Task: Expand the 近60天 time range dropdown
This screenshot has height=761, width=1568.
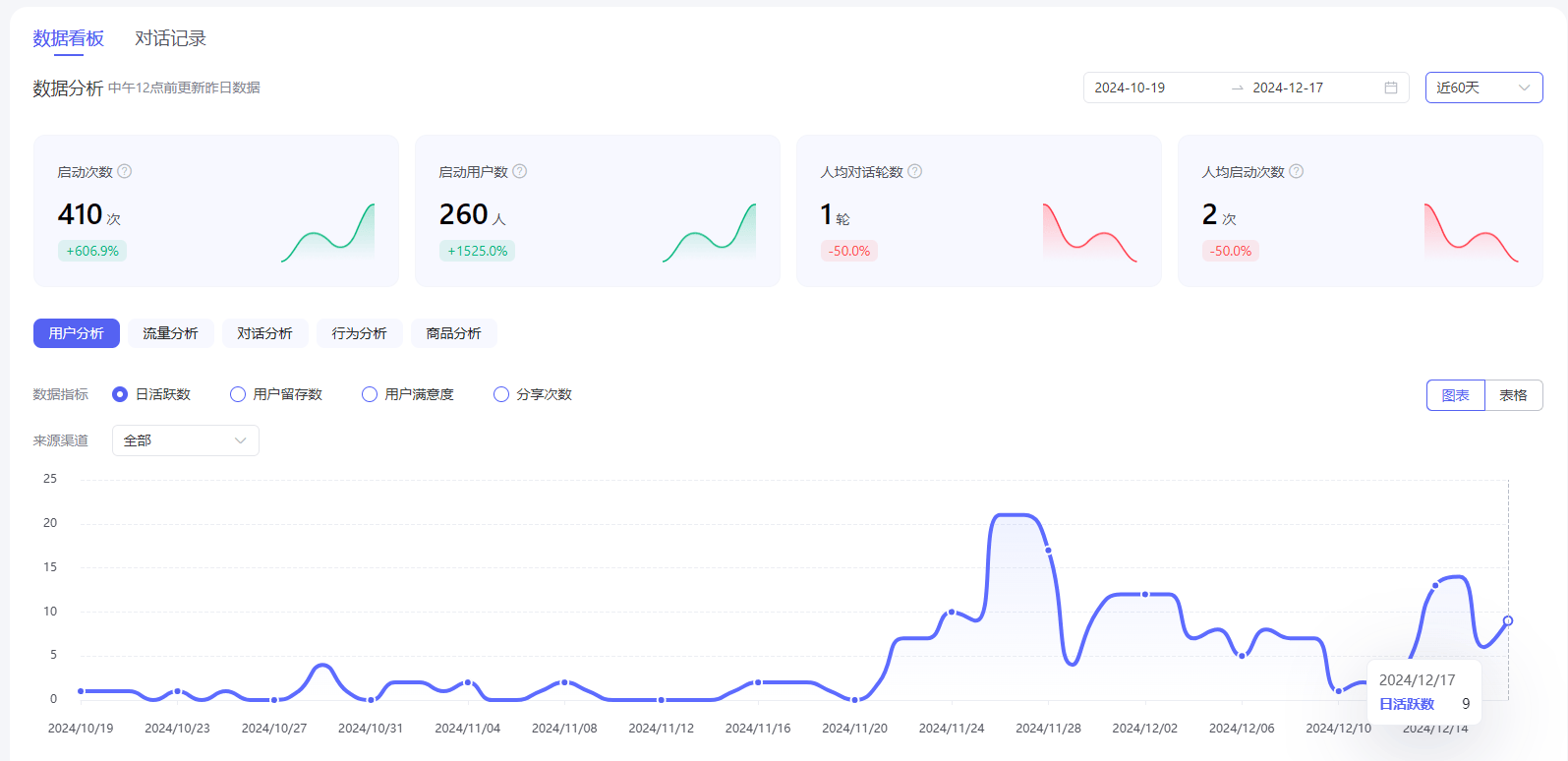Action: (1483, 88)
